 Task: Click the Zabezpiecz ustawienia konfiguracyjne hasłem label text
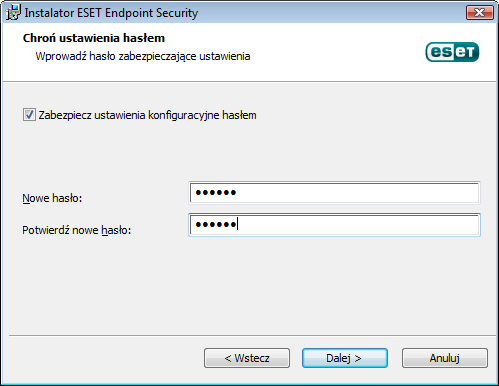[147, 115]
